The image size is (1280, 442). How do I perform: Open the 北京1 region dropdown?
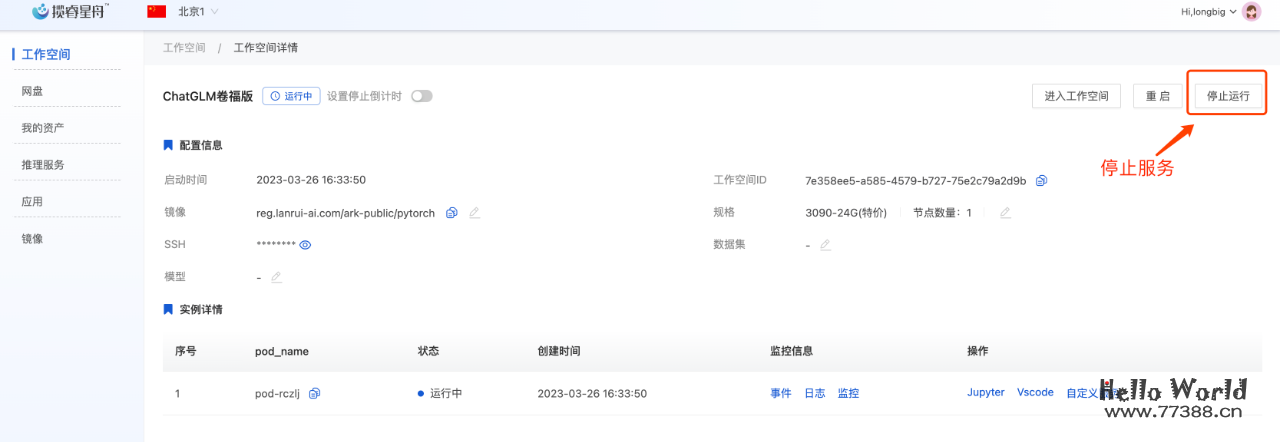pos(198,11)
